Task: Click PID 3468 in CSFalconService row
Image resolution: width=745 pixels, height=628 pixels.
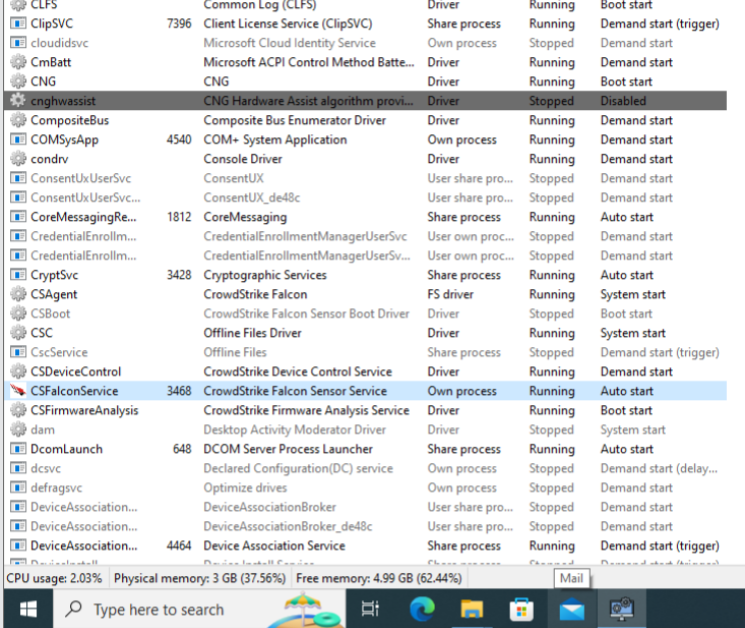Action: click(179, 391)
